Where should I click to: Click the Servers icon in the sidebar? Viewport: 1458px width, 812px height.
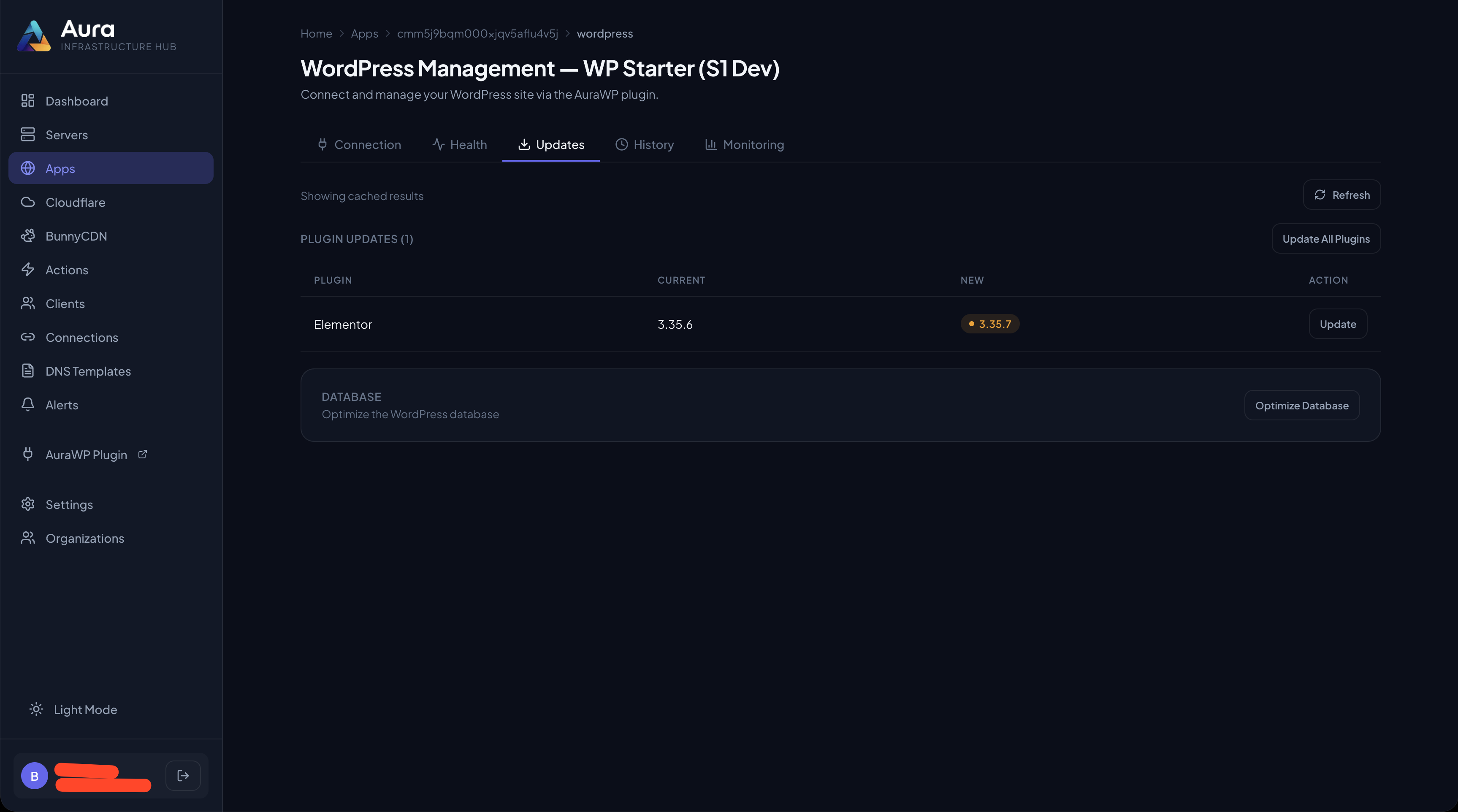point(28,135)
